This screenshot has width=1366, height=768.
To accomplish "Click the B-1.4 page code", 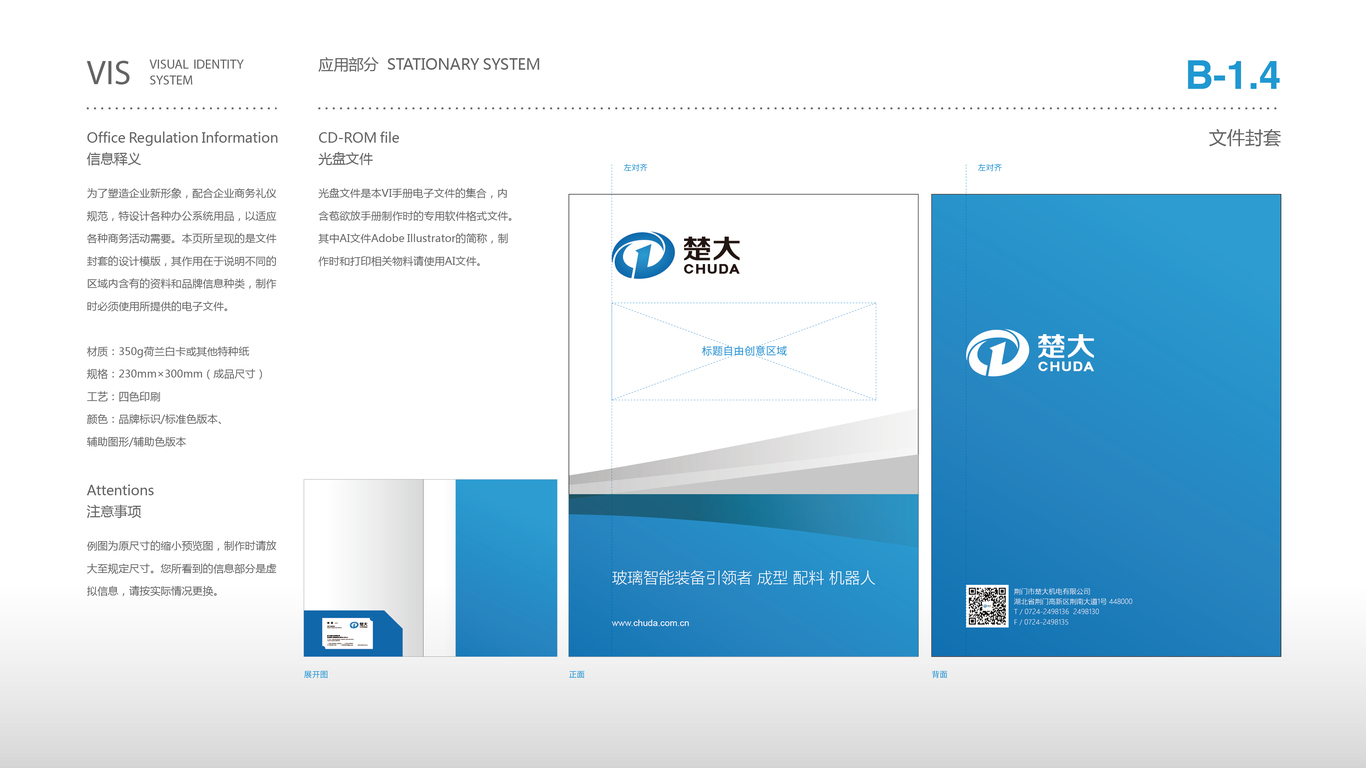I will 1232,75.
